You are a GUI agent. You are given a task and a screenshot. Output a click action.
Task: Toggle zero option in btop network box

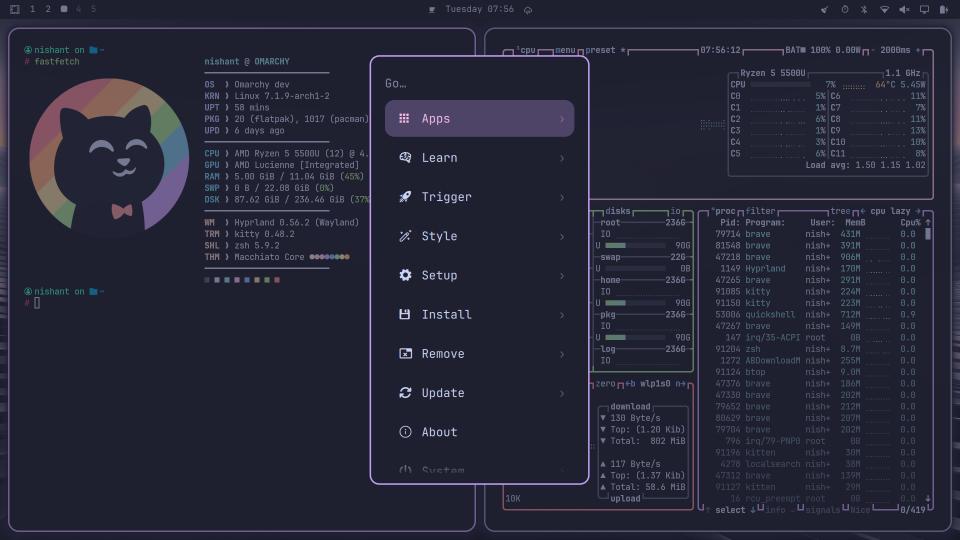tap(605, 383)
